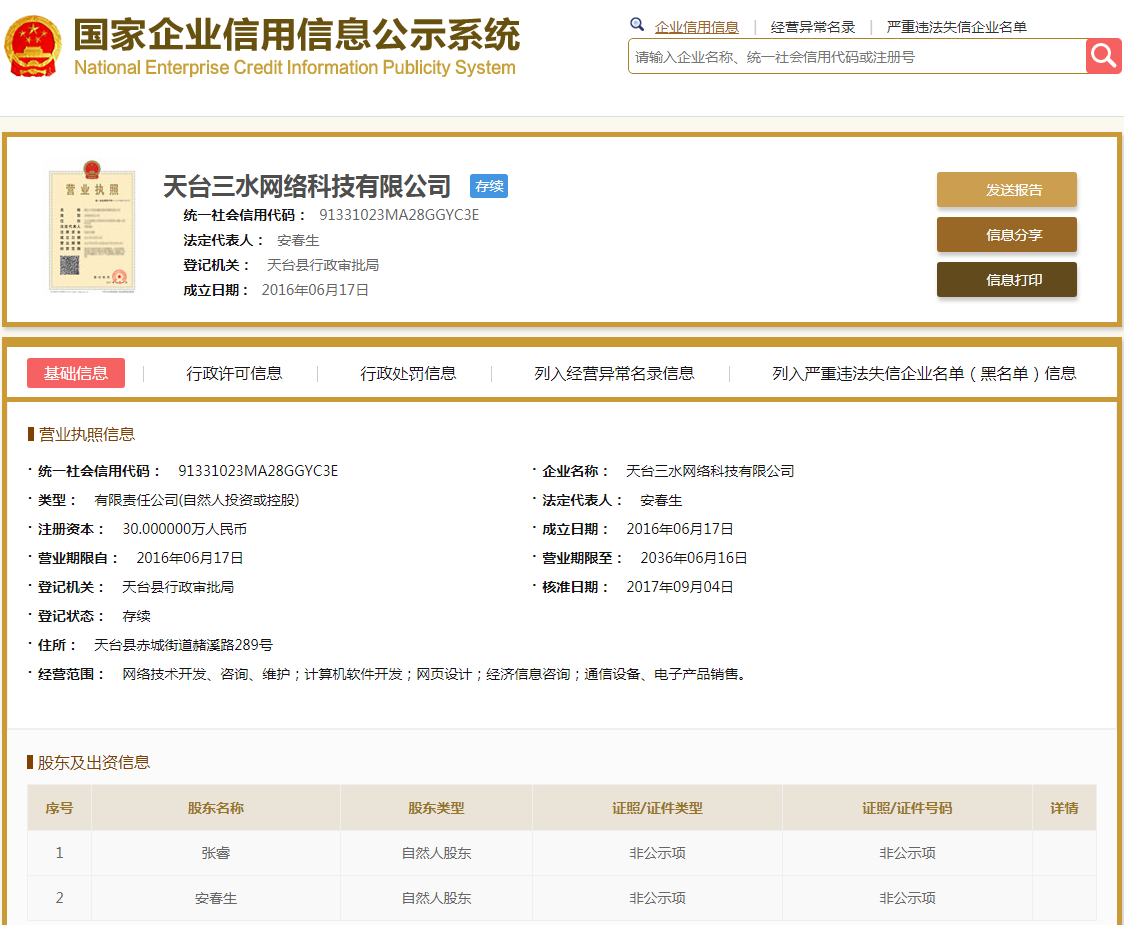Focus the enterprise name search field
This screenshot has width=1124, height=925.
pos(856,57)
